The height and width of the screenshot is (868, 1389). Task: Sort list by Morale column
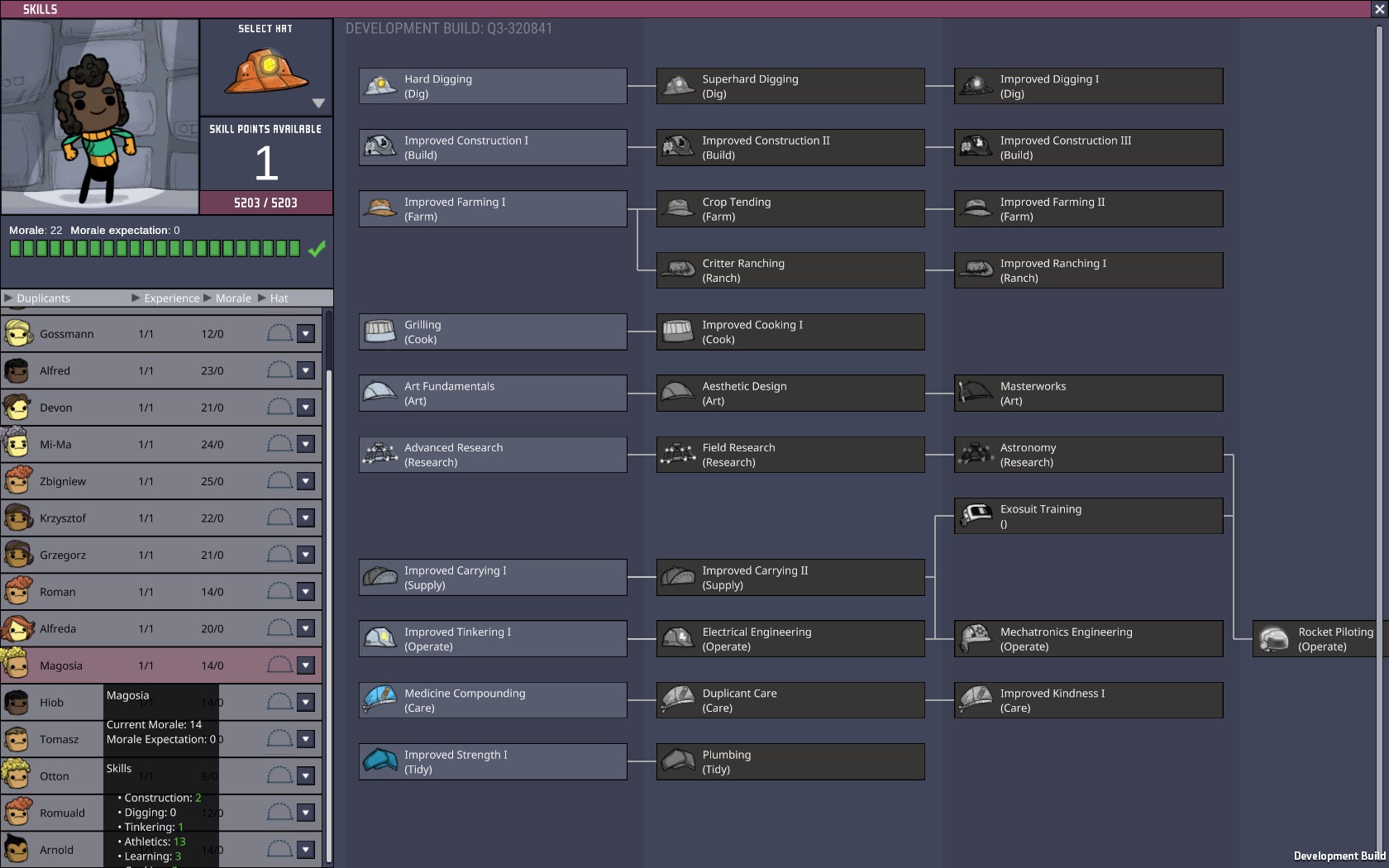(232, 298)
